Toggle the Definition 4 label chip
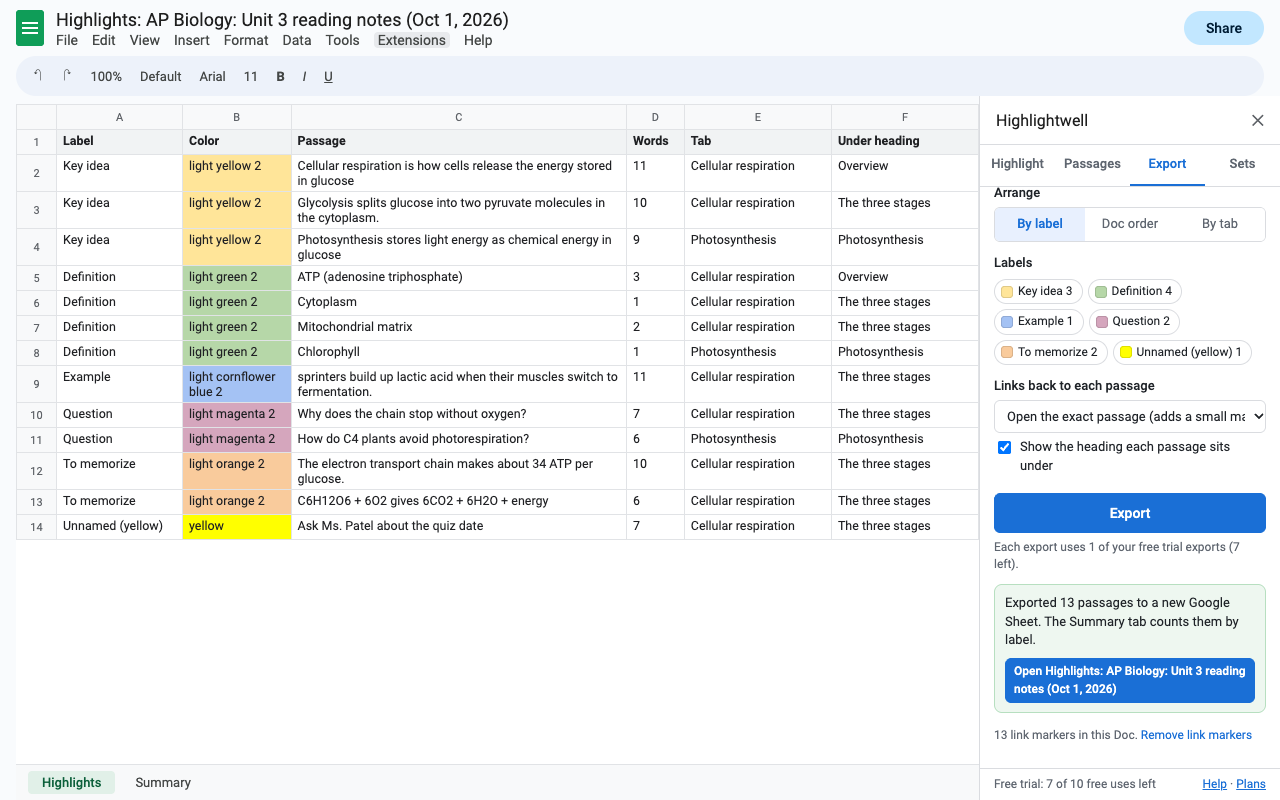Screen dimensions: 1280x800 coord(1134,292)
